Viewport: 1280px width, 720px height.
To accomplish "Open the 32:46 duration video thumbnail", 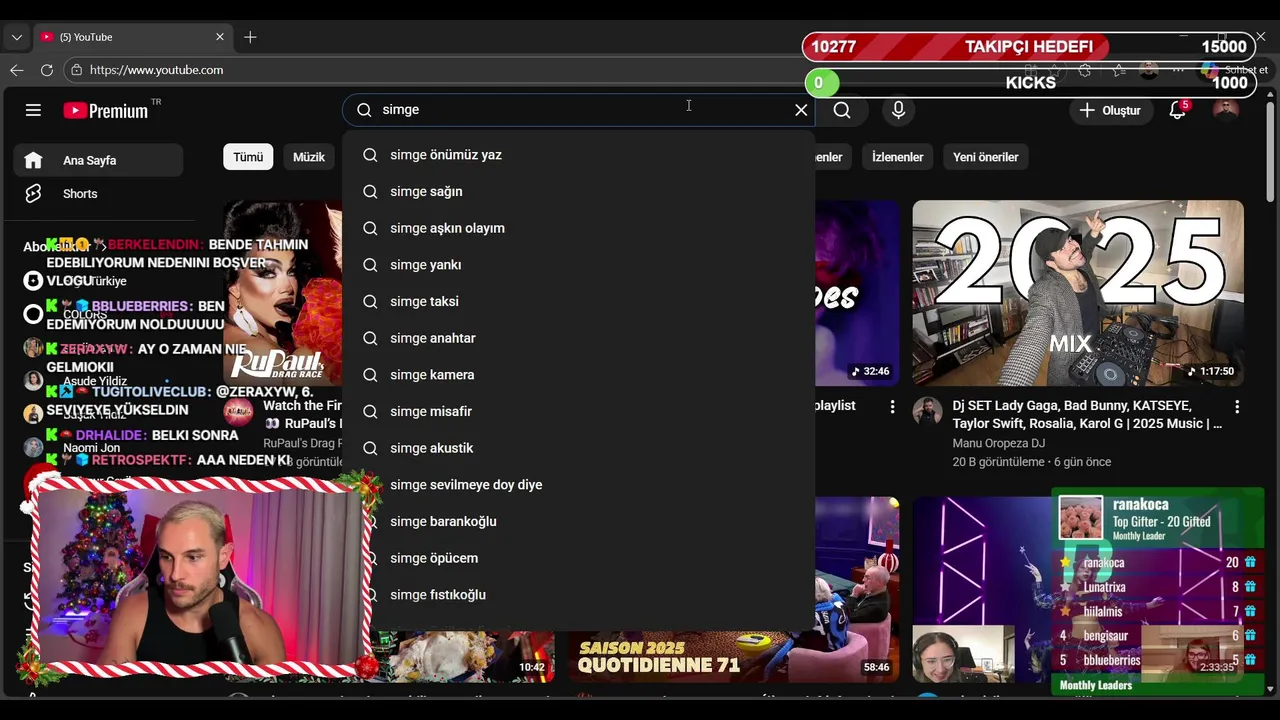I will click(x=857, y=293).
